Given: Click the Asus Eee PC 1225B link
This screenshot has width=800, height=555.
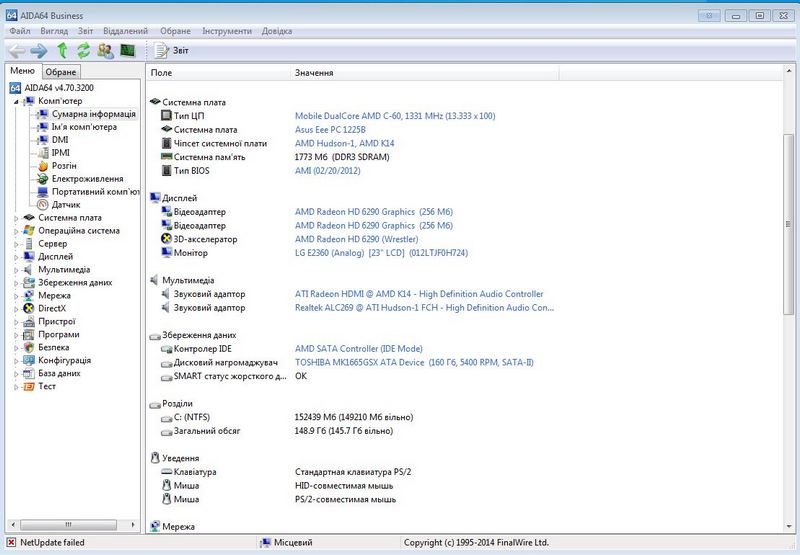Looking at the screenshot, I should click(330, 129).
